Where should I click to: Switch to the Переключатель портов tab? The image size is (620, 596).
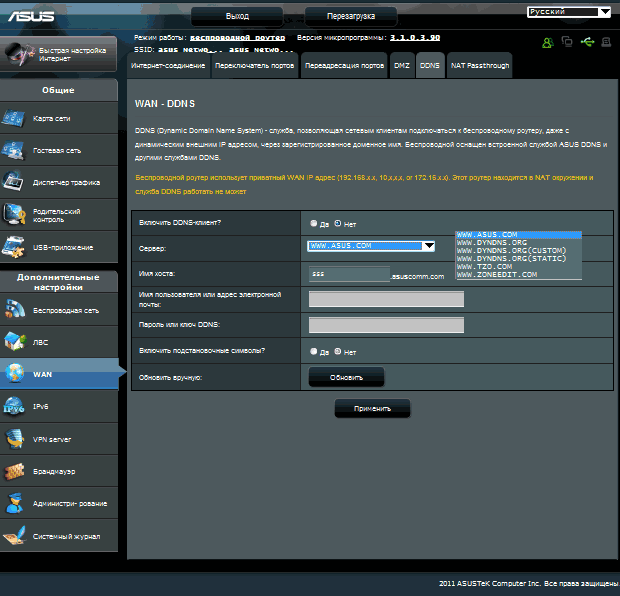click(254, 66)
